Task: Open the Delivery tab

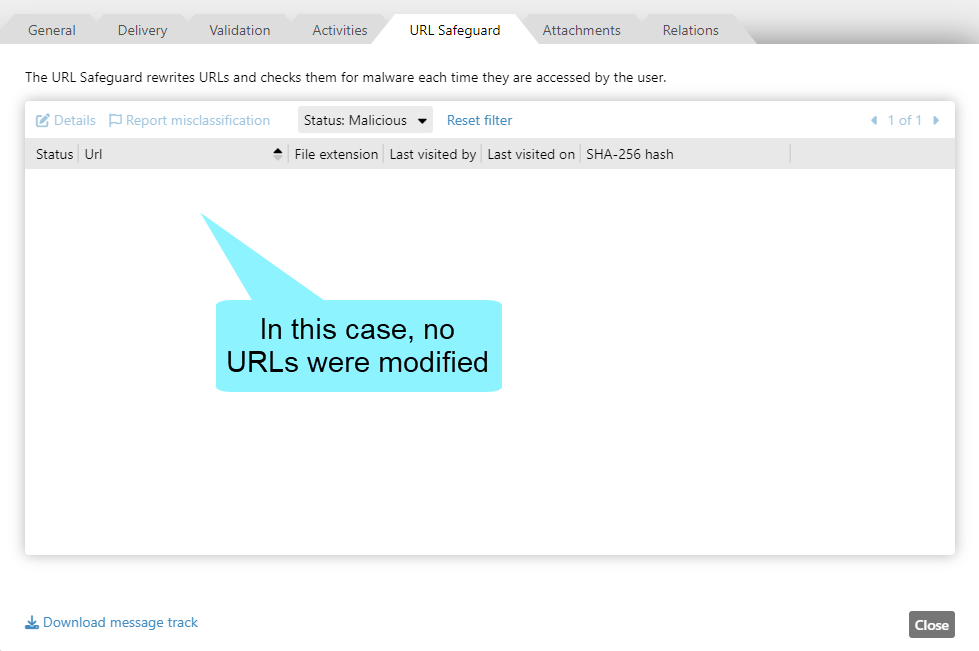Action: (142, 30)
